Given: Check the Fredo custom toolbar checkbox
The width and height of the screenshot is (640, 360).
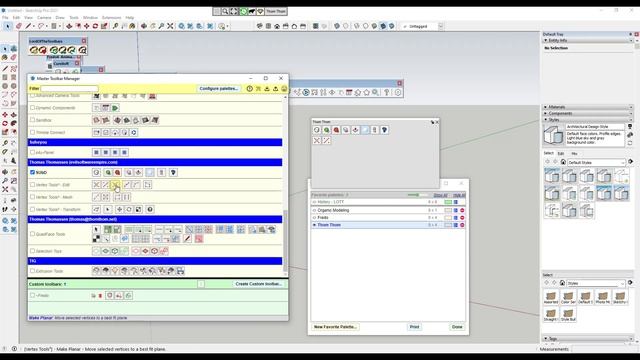Looking at the screenshot, I should (32, 296).
